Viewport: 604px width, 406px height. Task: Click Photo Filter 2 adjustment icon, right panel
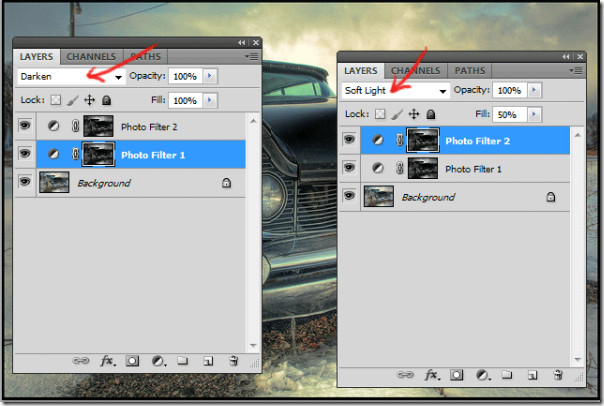378,139
